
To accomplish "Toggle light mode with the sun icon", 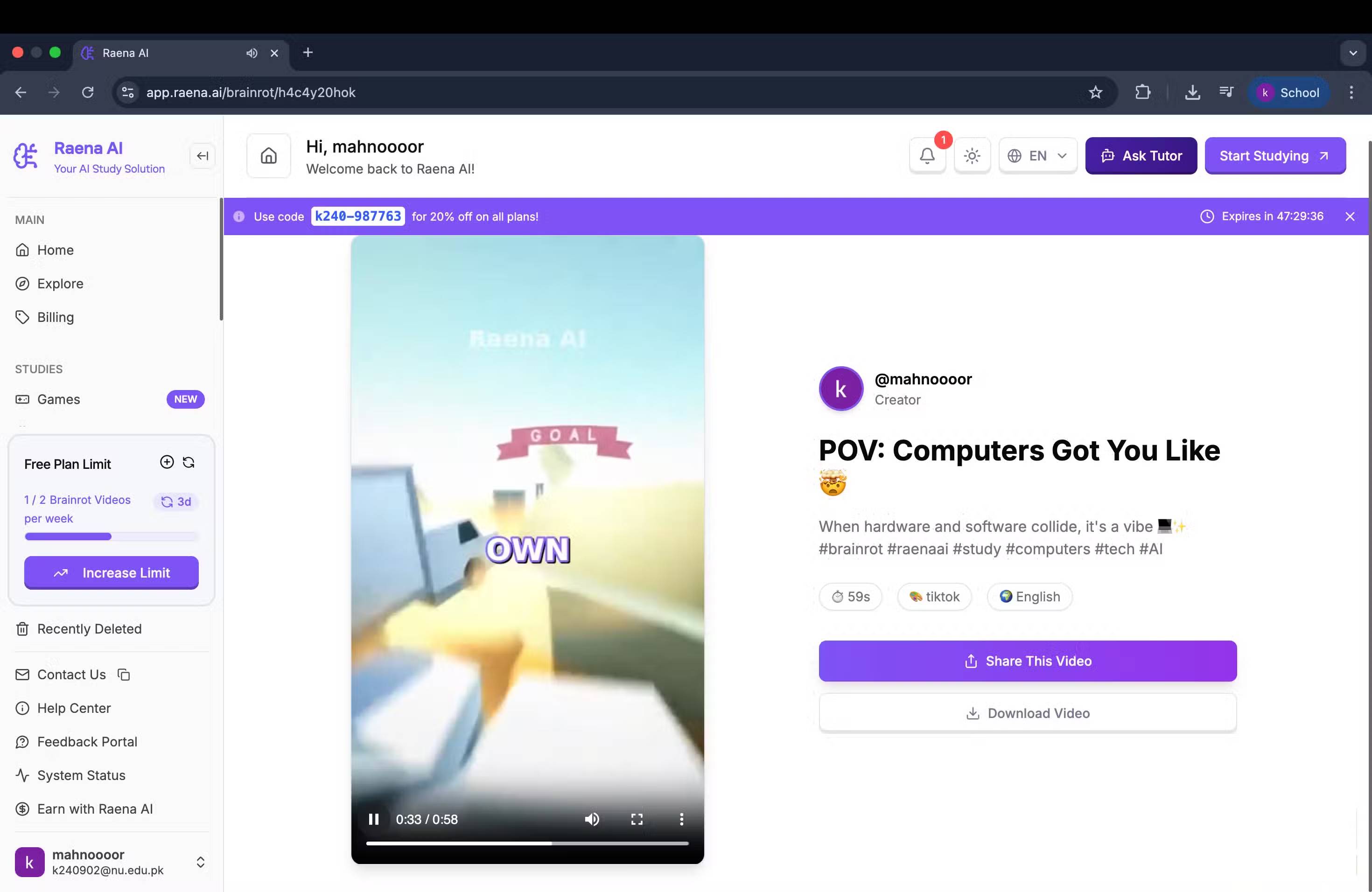I will [x=973, y=155].
